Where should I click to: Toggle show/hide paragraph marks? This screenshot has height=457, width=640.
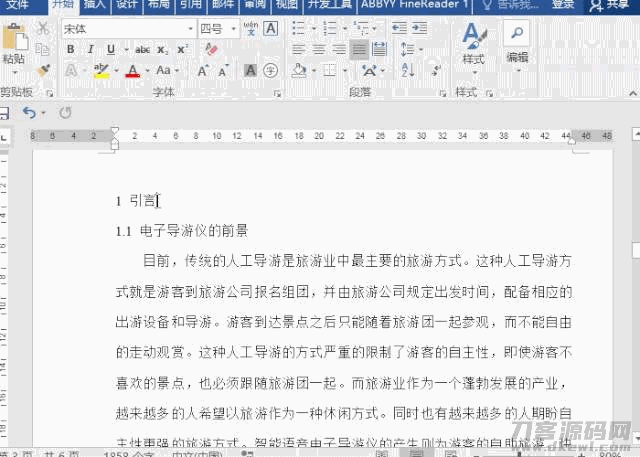click(437, 71)
